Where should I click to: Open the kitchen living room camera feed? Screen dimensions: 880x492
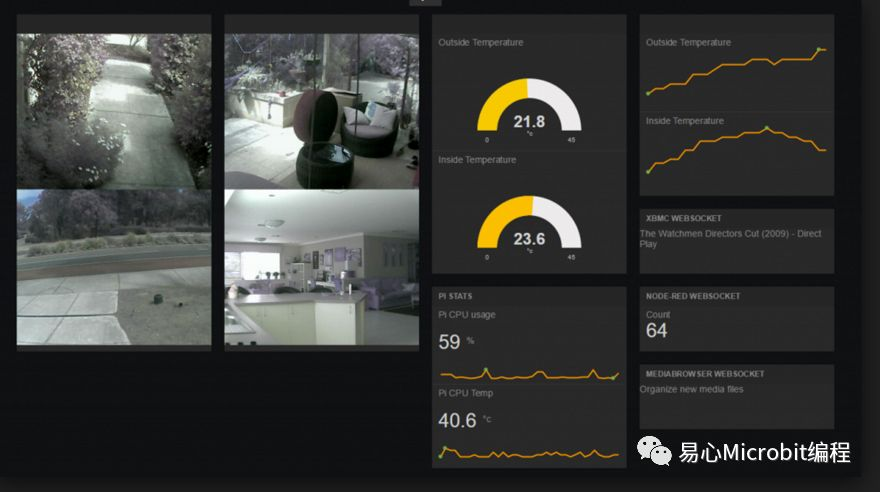[x=322, y=267]
